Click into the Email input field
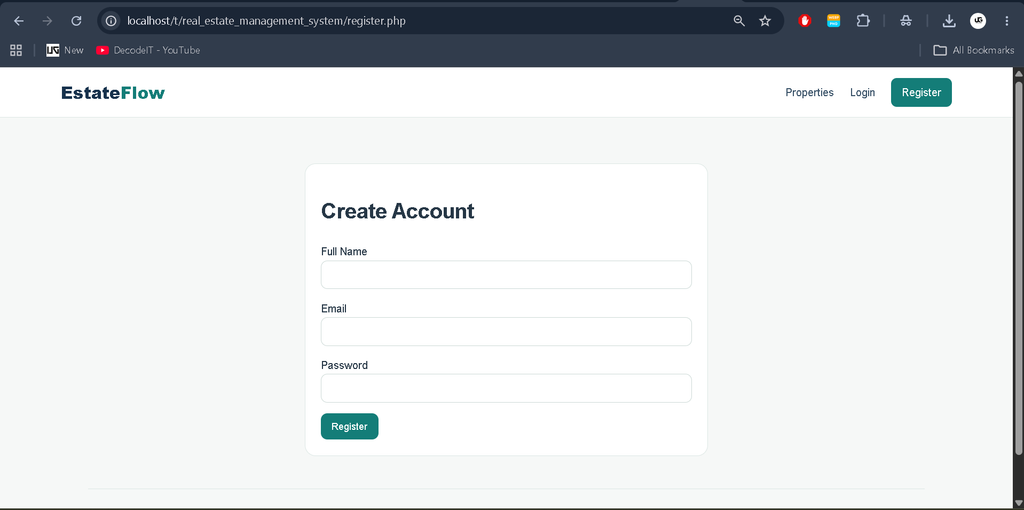This screenshot has height=510, width=1024. (x=506, y=332)
